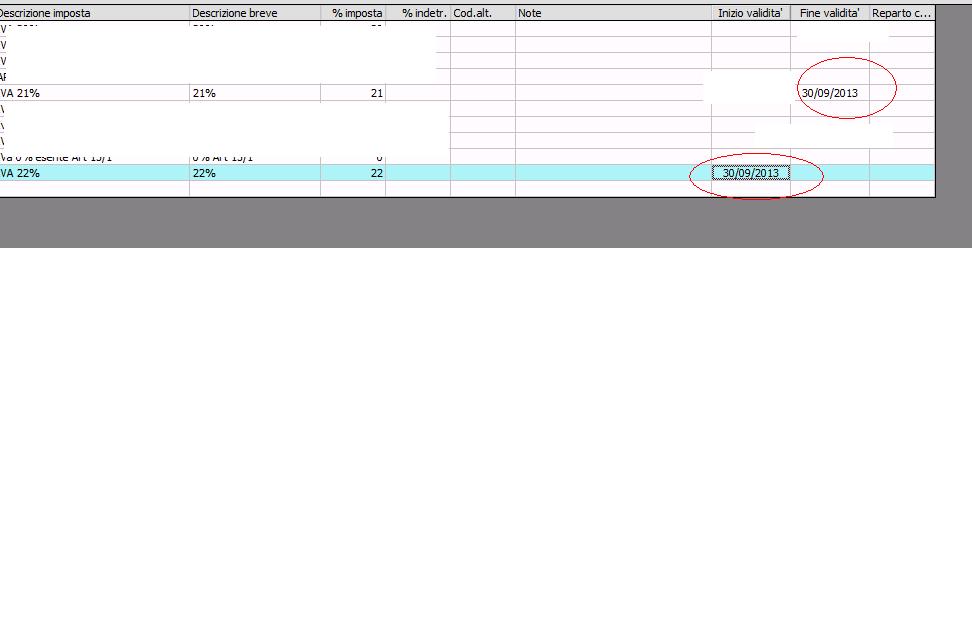The width and height of the screenshot is (972, 639).
Task: Click the % imposta column header
Action: point(353,12)
